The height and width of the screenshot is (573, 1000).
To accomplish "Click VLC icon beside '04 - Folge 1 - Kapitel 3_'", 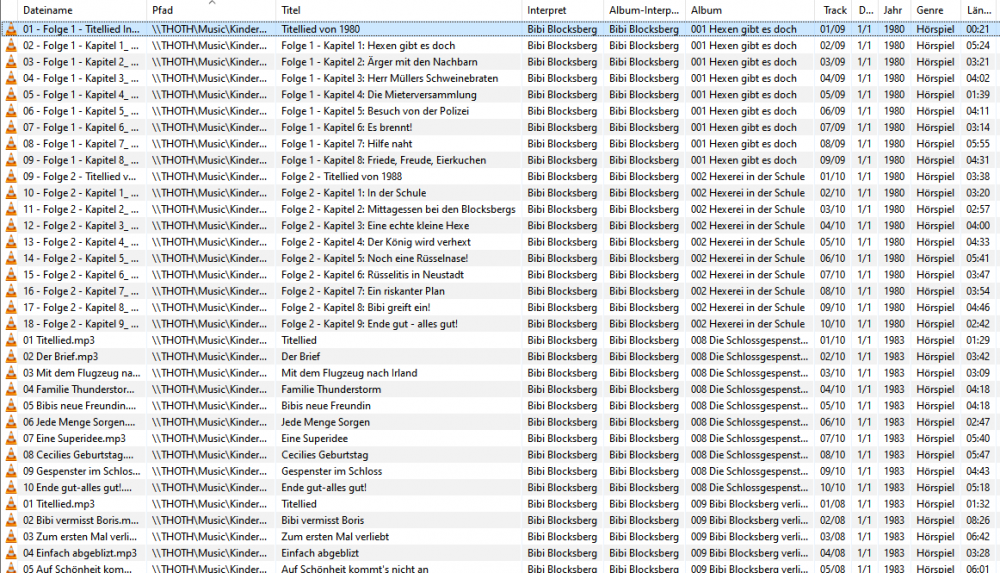I will (11, 78).
